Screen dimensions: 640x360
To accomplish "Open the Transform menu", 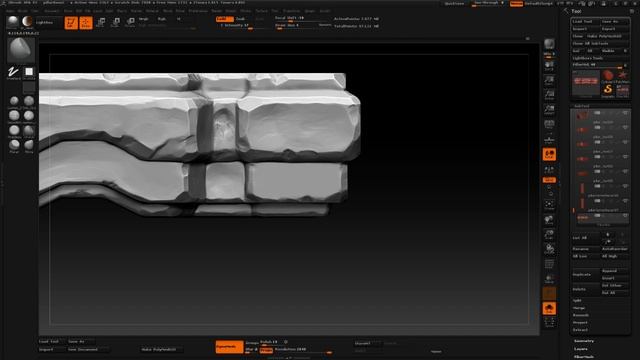I will point(291,11).
